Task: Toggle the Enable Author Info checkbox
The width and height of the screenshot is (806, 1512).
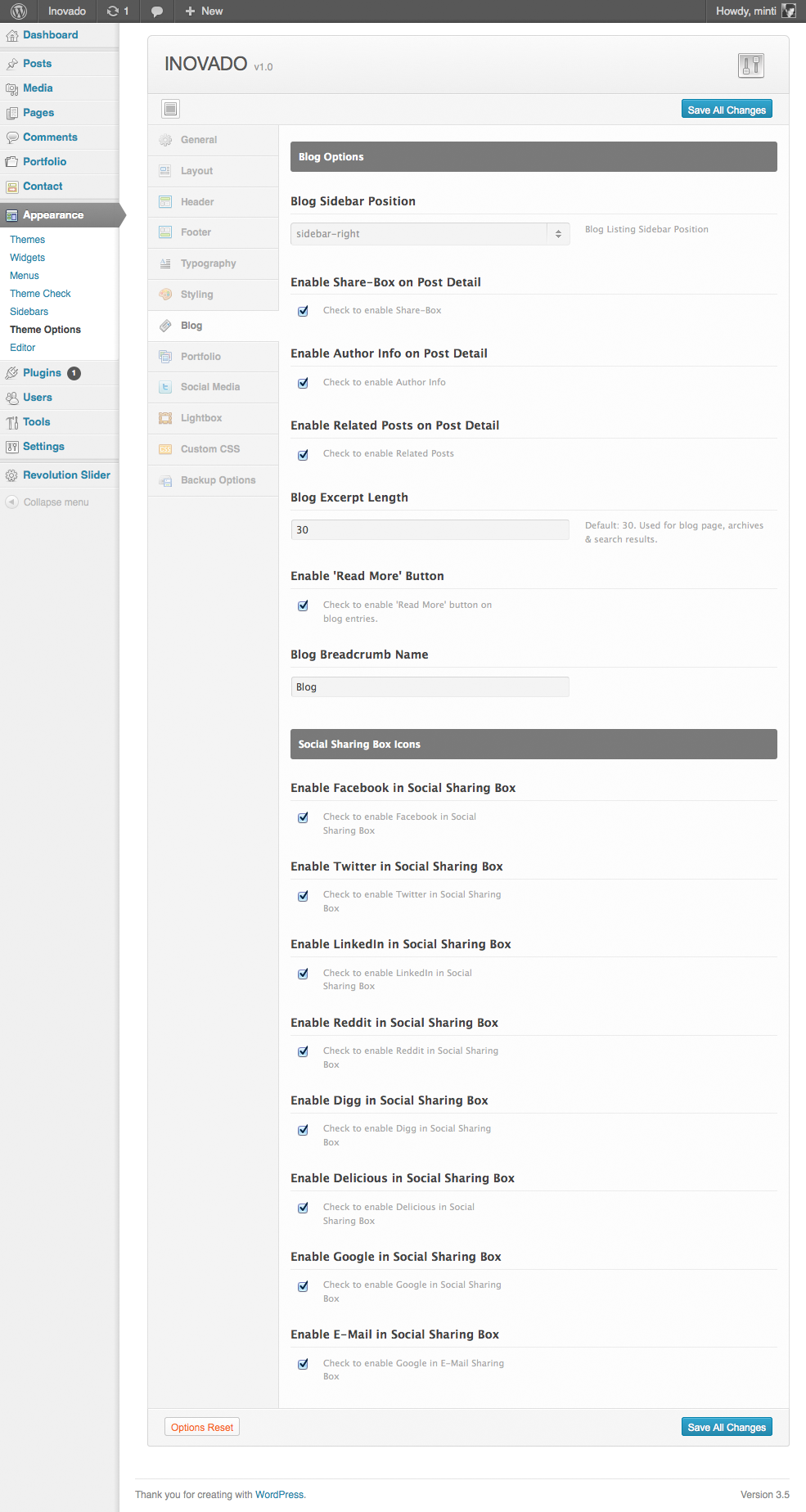Action: click(303, 383)
